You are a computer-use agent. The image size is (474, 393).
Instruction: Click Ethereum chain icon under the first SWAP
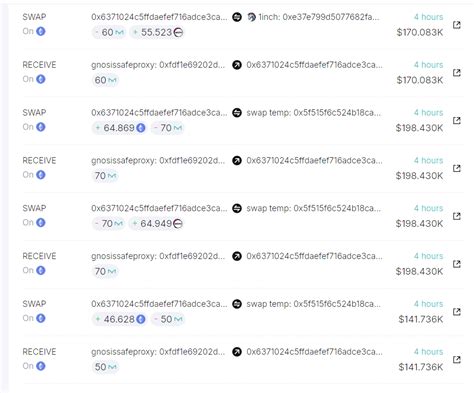tap(41, 31)
